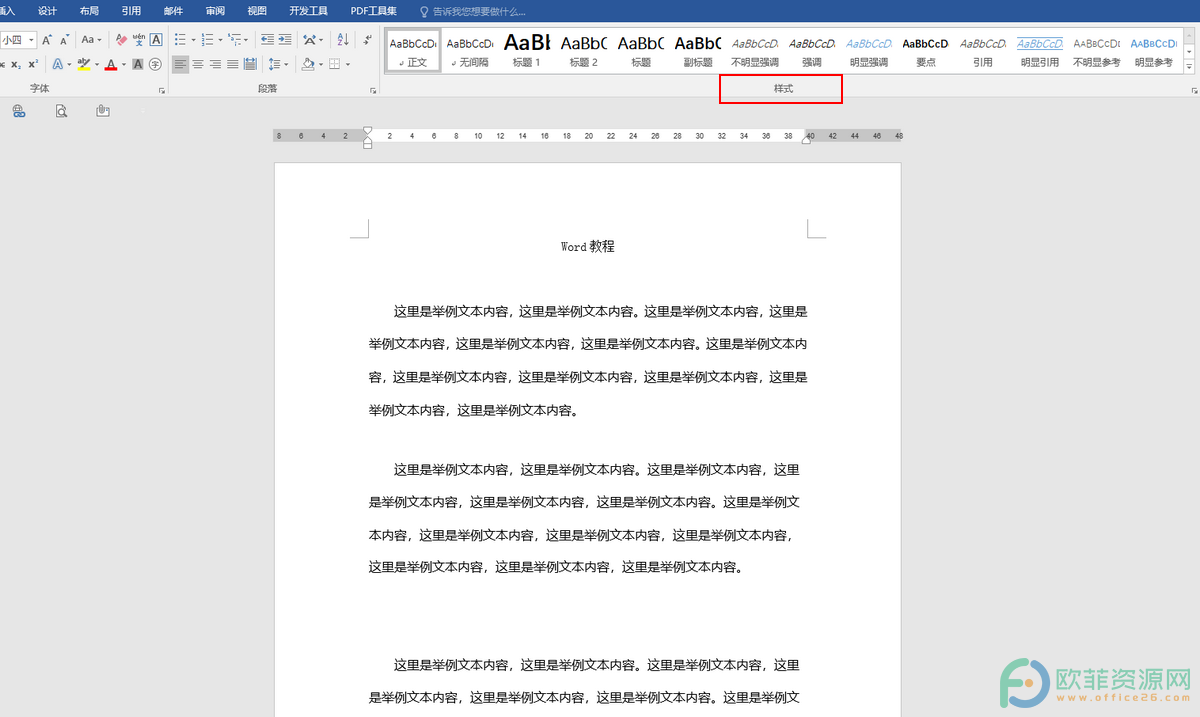Decrease the paragraph indent
This screenshot has height=717, width=1200.
(267, 40)
